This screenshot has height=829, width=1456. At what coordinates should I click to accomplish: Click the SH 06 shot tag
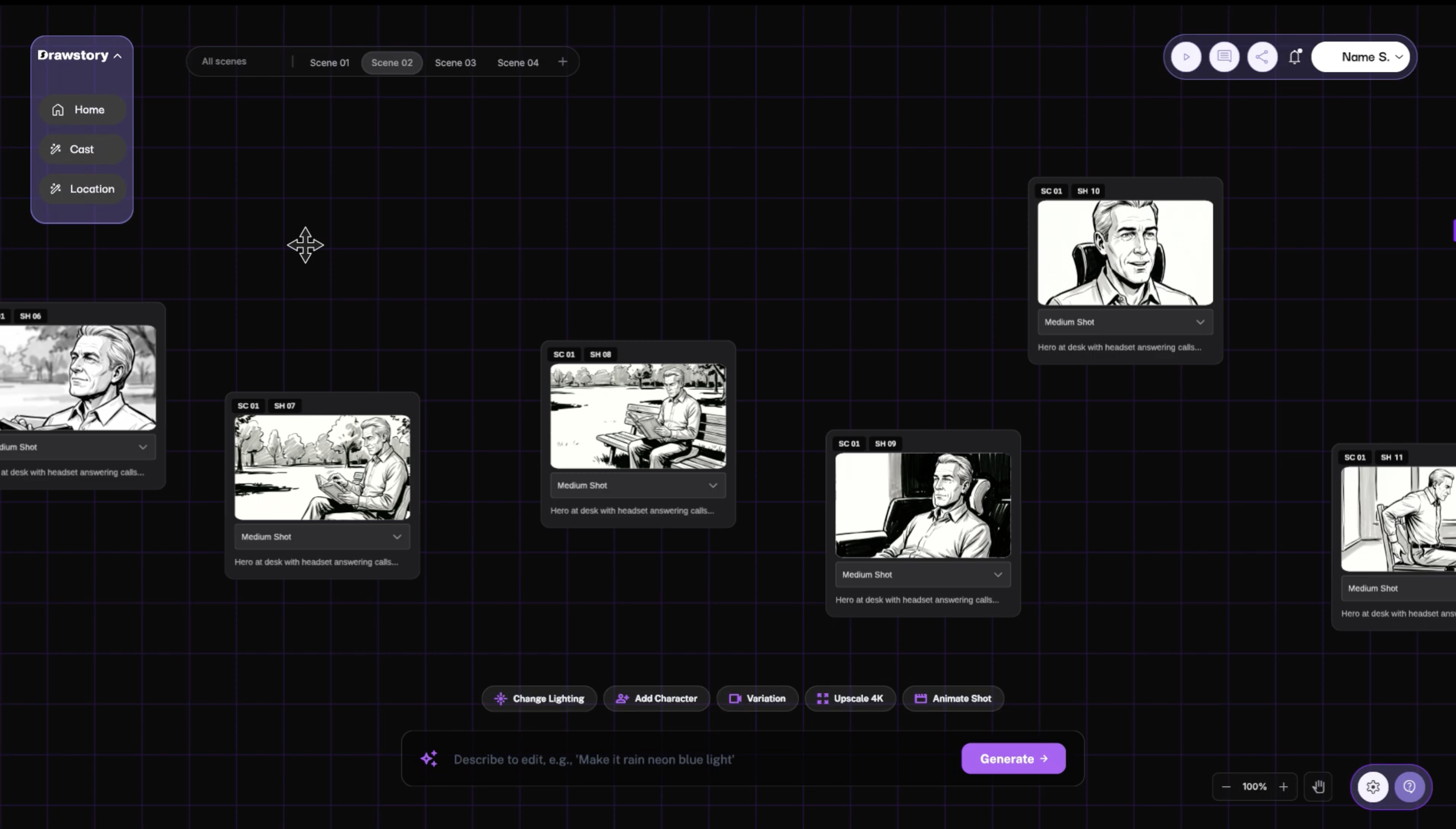point(31,316)
